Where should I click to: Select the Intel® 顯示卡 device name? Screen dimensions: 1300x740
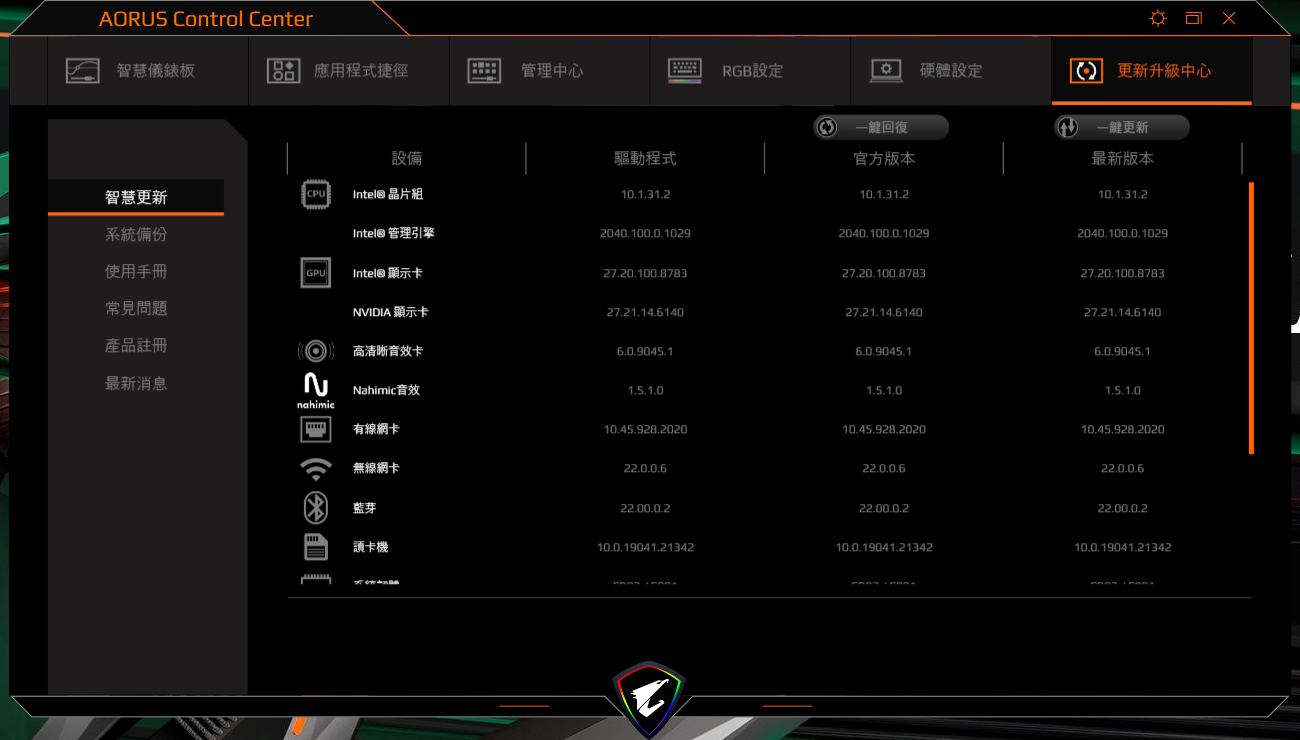click(x=388, y=273)
